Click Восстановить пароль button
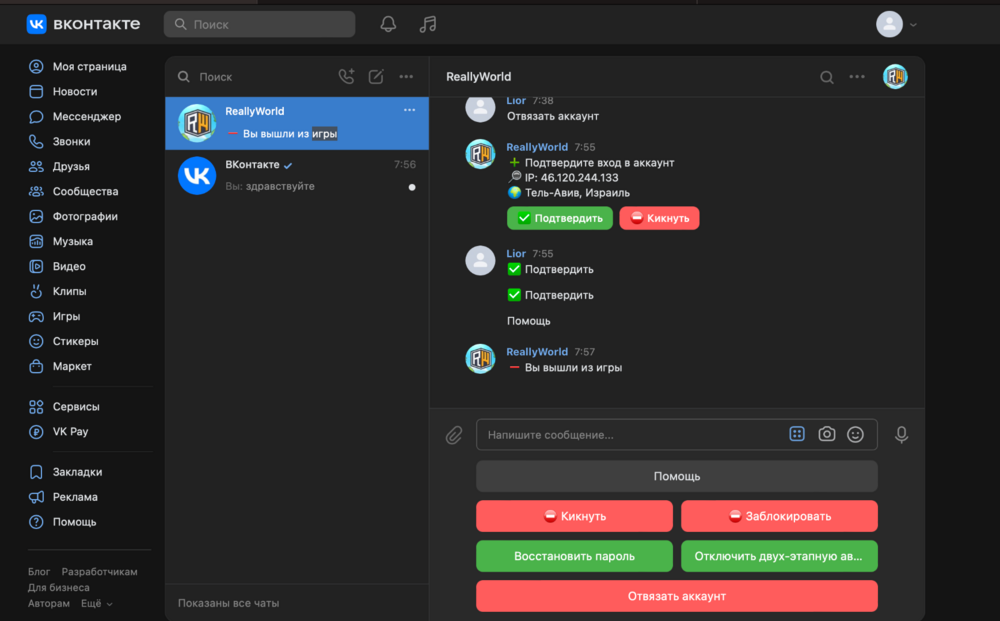Image resolution: width=1000 pixels, height=621 pixels. pyautogui.click(x=574, y=556)
